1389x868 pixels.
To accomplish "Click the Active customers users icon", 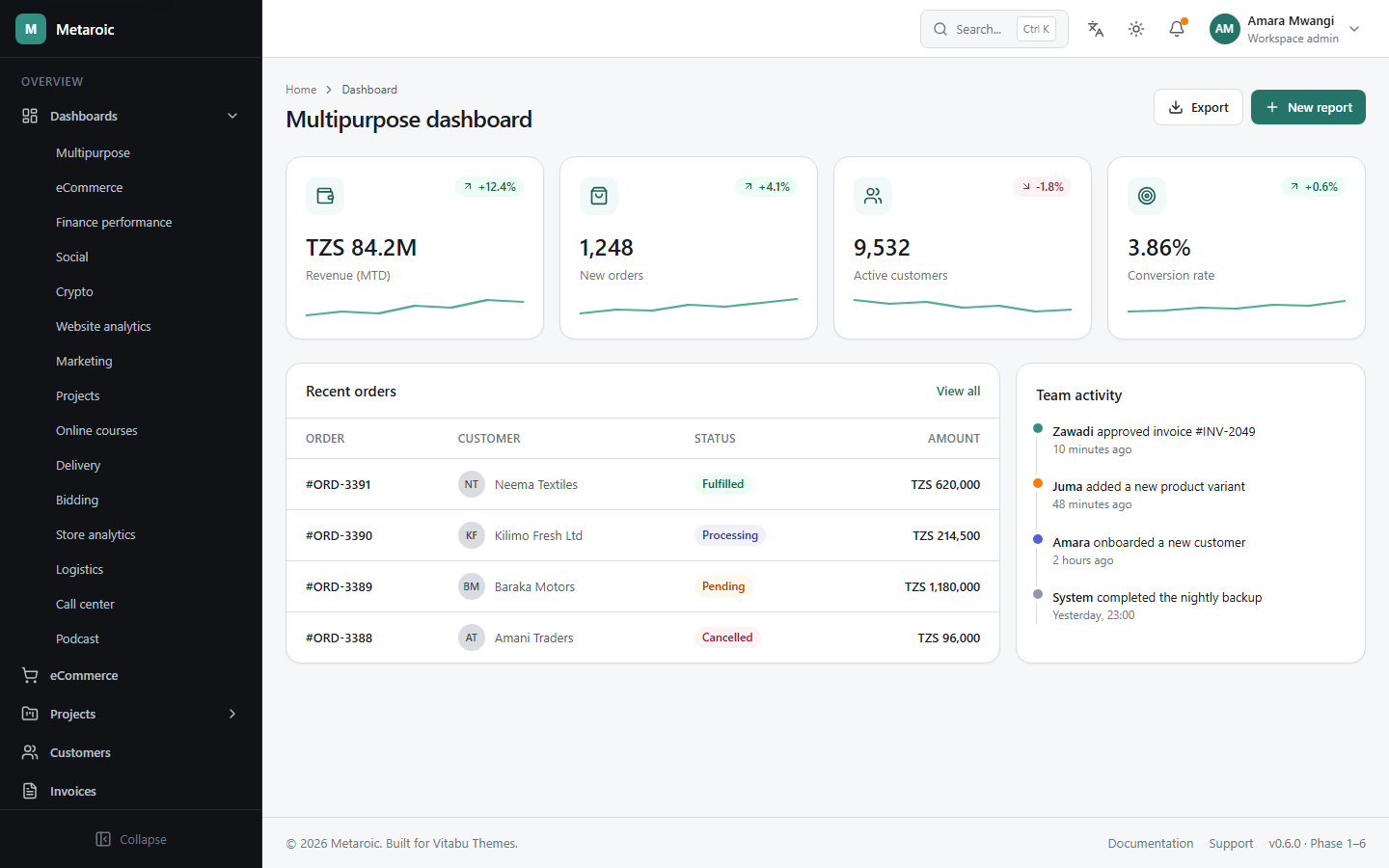I will 873,196.
